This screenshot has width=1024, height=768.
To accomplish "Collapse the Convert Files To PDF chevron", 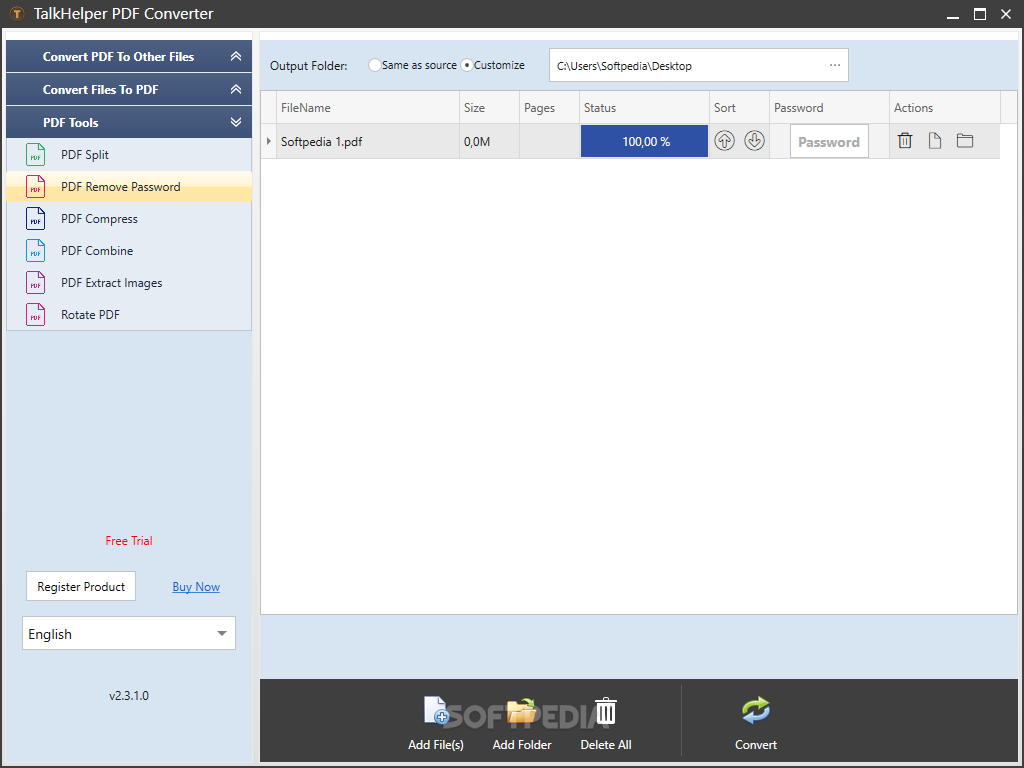I will (x=236, y=89).
